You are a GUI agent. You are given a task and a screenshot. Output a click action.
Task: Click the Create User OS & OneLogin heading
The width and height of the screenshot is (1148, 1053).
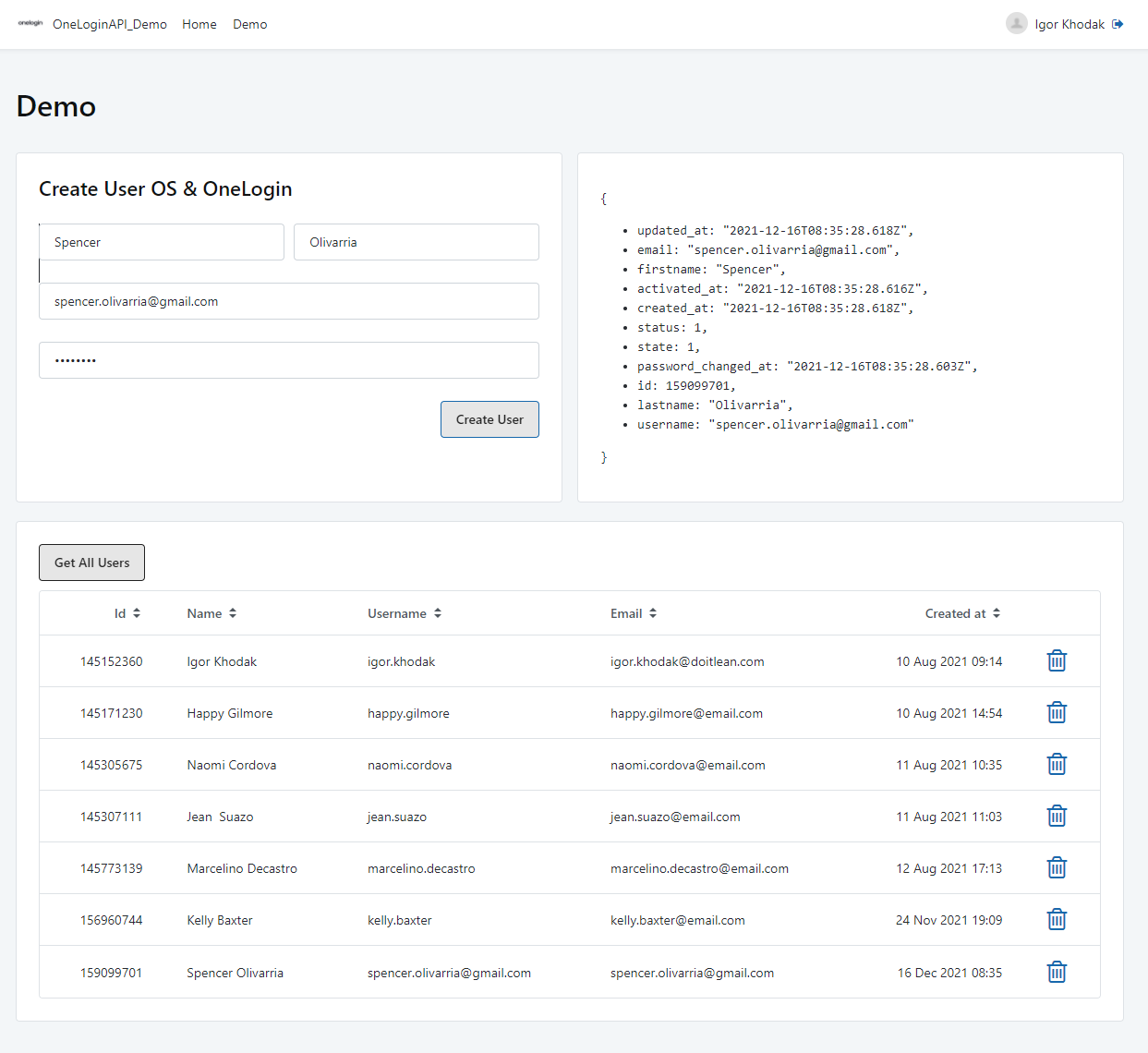click(165, 188)
